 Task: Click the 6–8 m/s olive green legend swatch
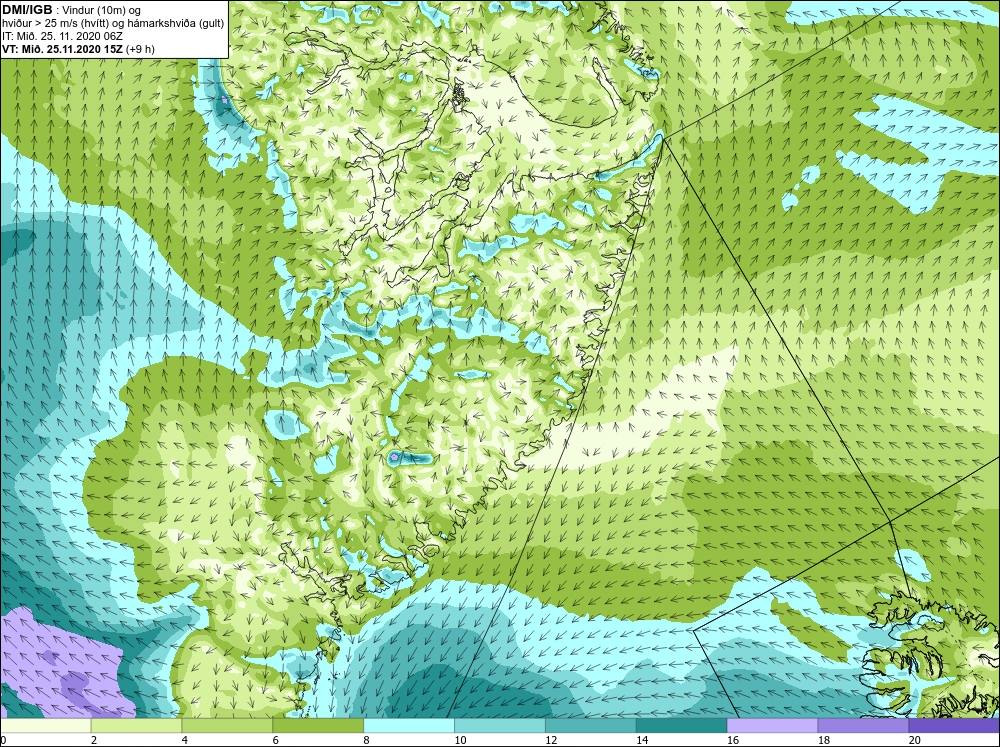318,726
